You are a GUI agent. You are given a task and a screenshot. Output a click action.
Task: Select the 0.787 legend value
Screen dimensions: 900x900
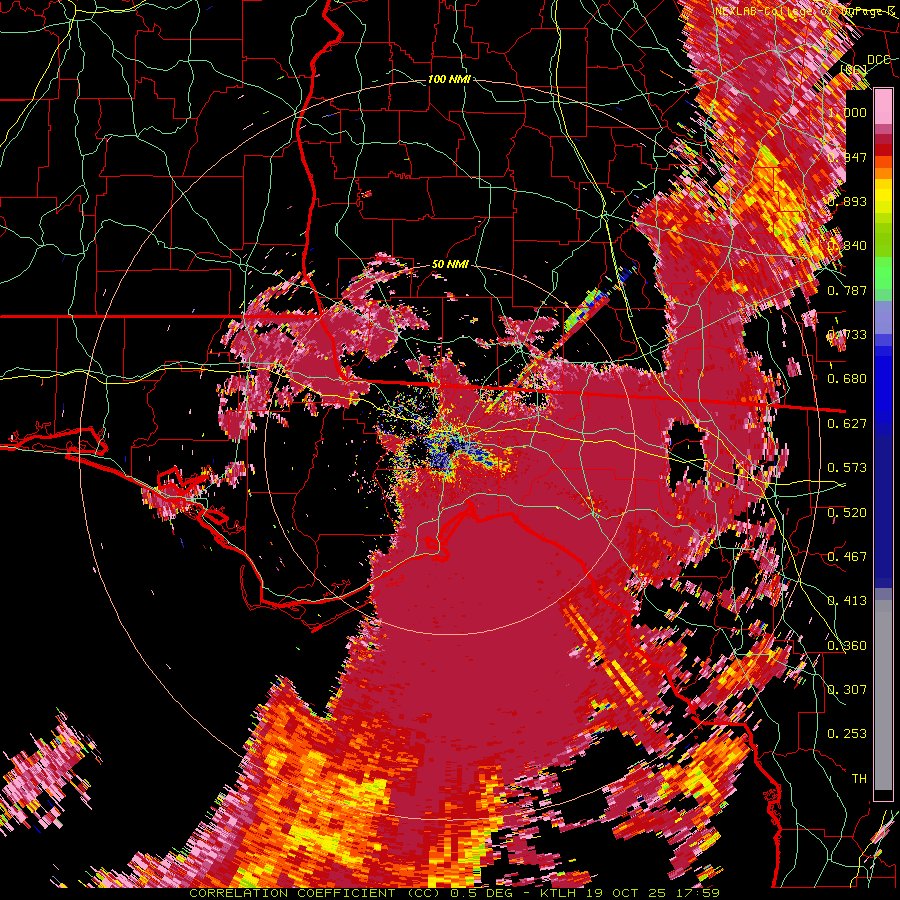[x=847, y=290]
